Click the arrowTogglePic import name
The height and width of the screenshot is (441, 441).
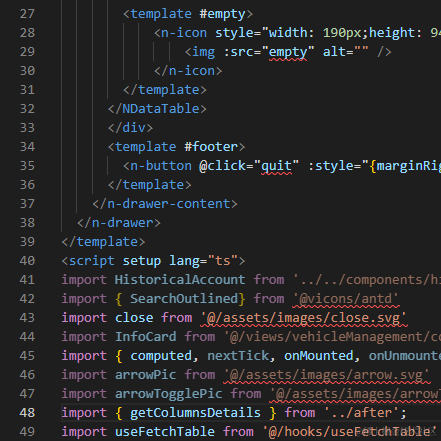pos(169,394)
